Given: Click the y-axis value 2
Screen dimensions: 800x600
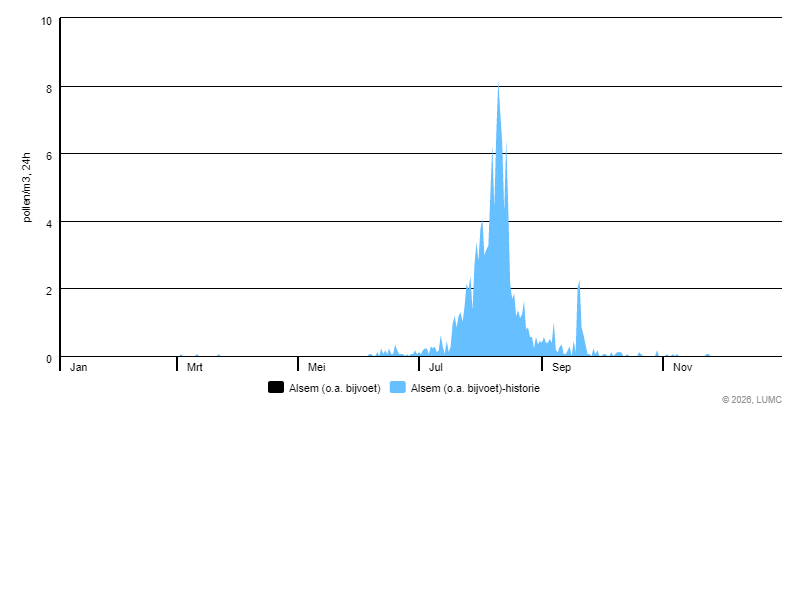Looking at the screenshot, I should click(49, 290).
